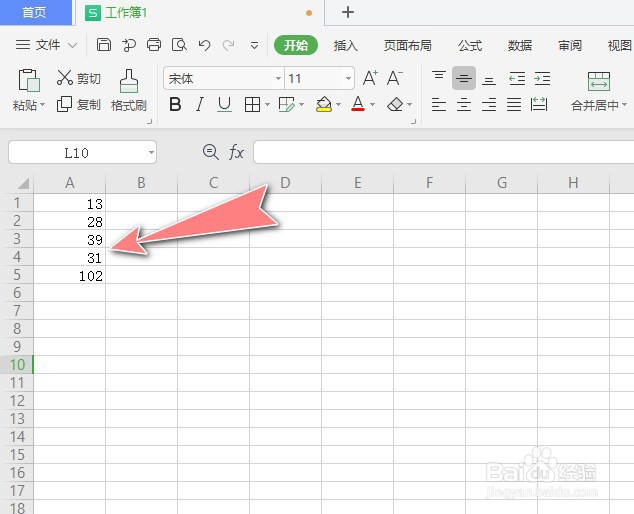Open a new tab with plus button
The image size is (634, 514).
click(348, 13)
